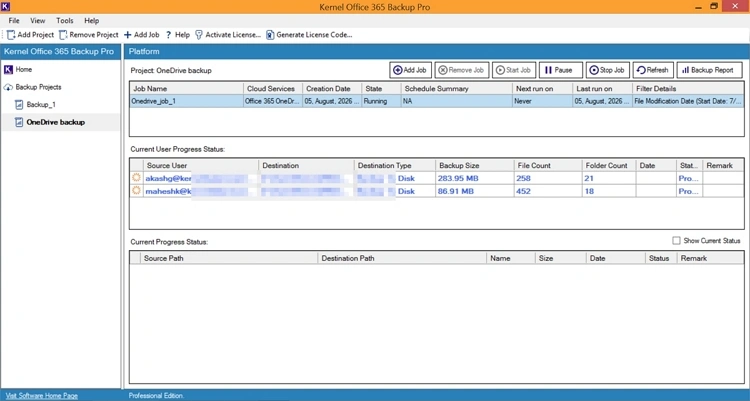This screenshot has height=401, width=750.
Task: Click the Remove Job button
Action: [462, 70]
